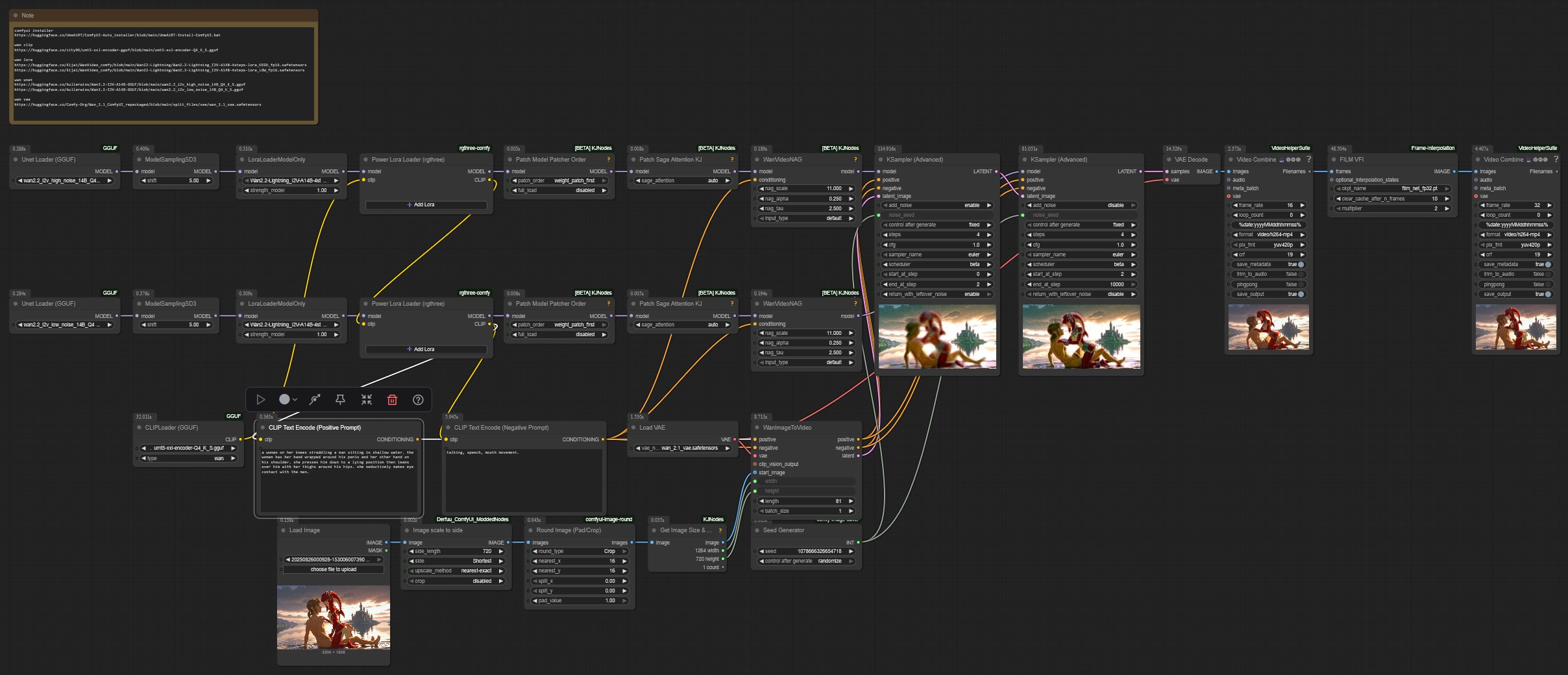Collapse the Positive Prompt node via title dot

(262, 428)
